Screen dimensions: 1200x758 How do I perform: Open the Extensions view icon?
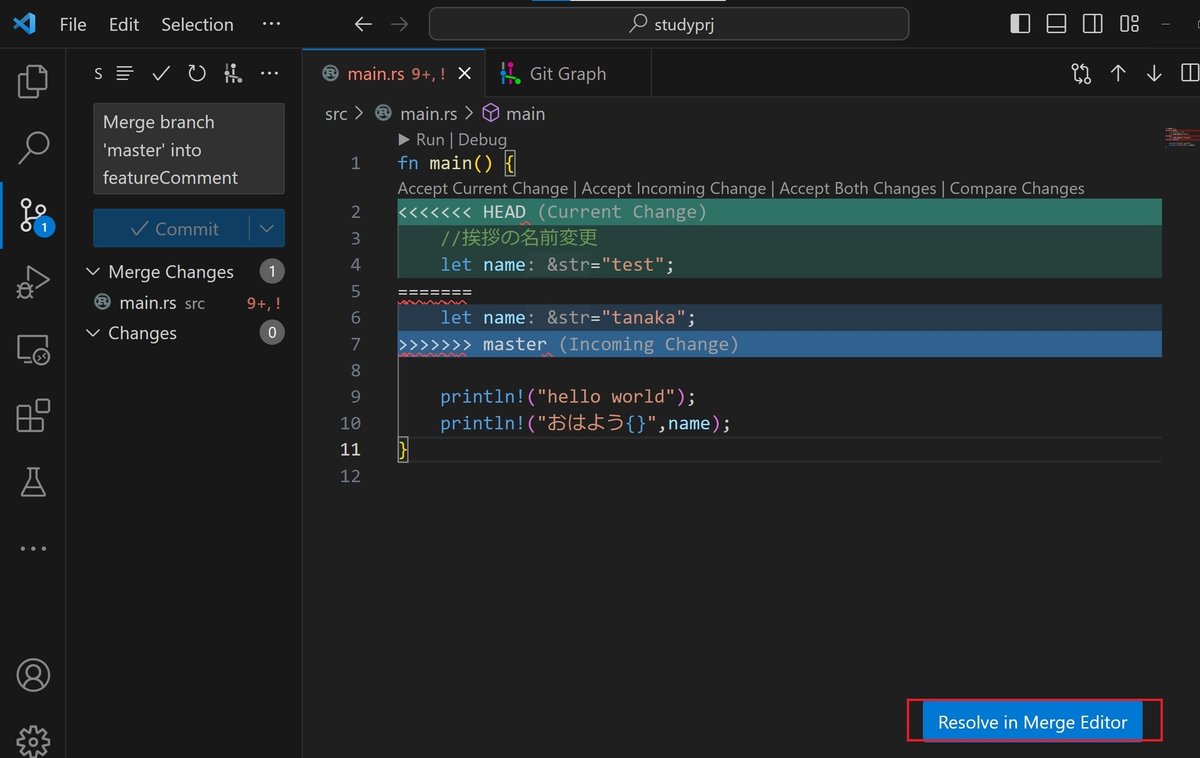(x=32, y=415)
